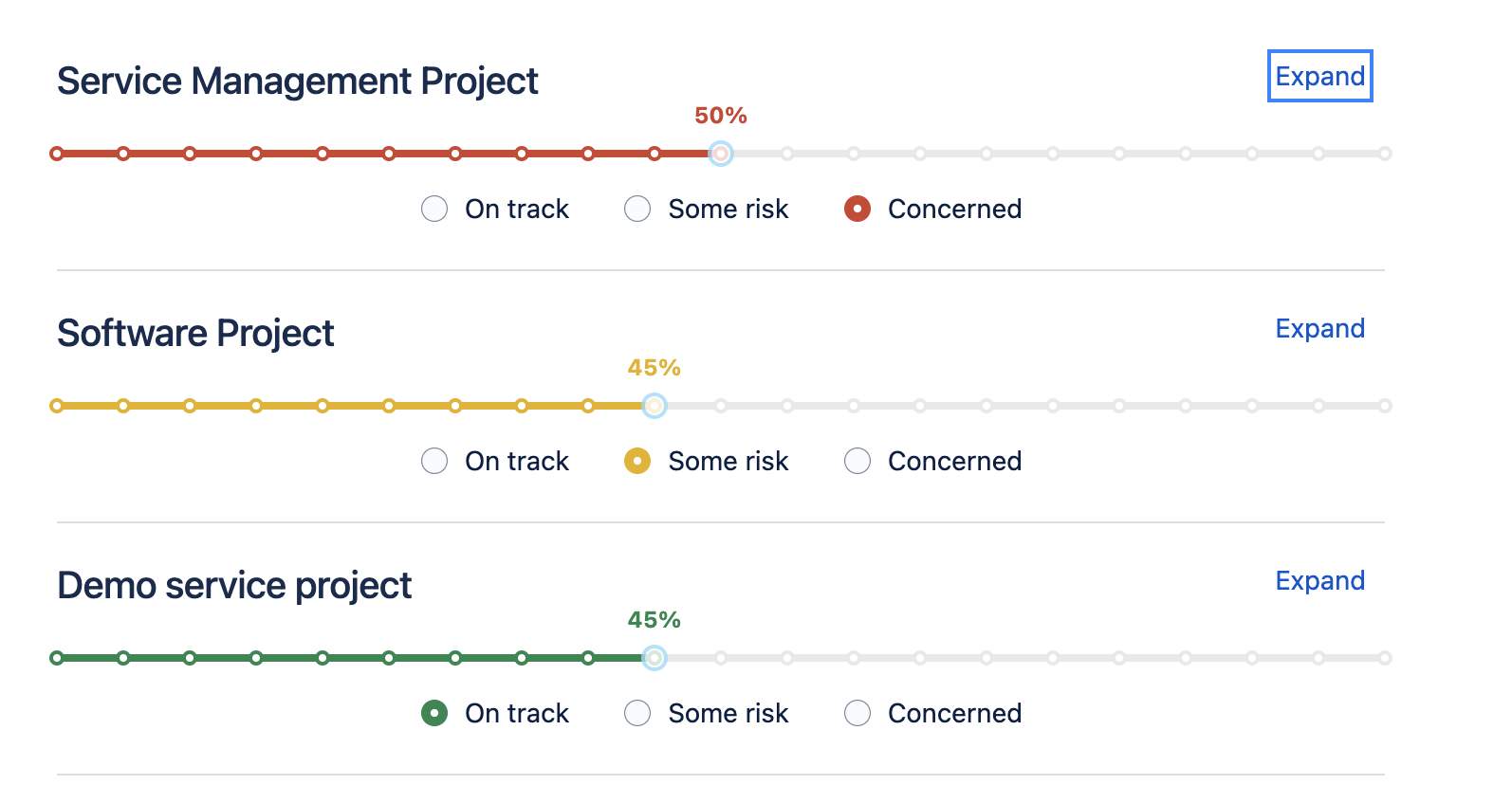Select On track for Service Management Project
This screenshot has width=1512, height=785.
(x=434, y=209)
